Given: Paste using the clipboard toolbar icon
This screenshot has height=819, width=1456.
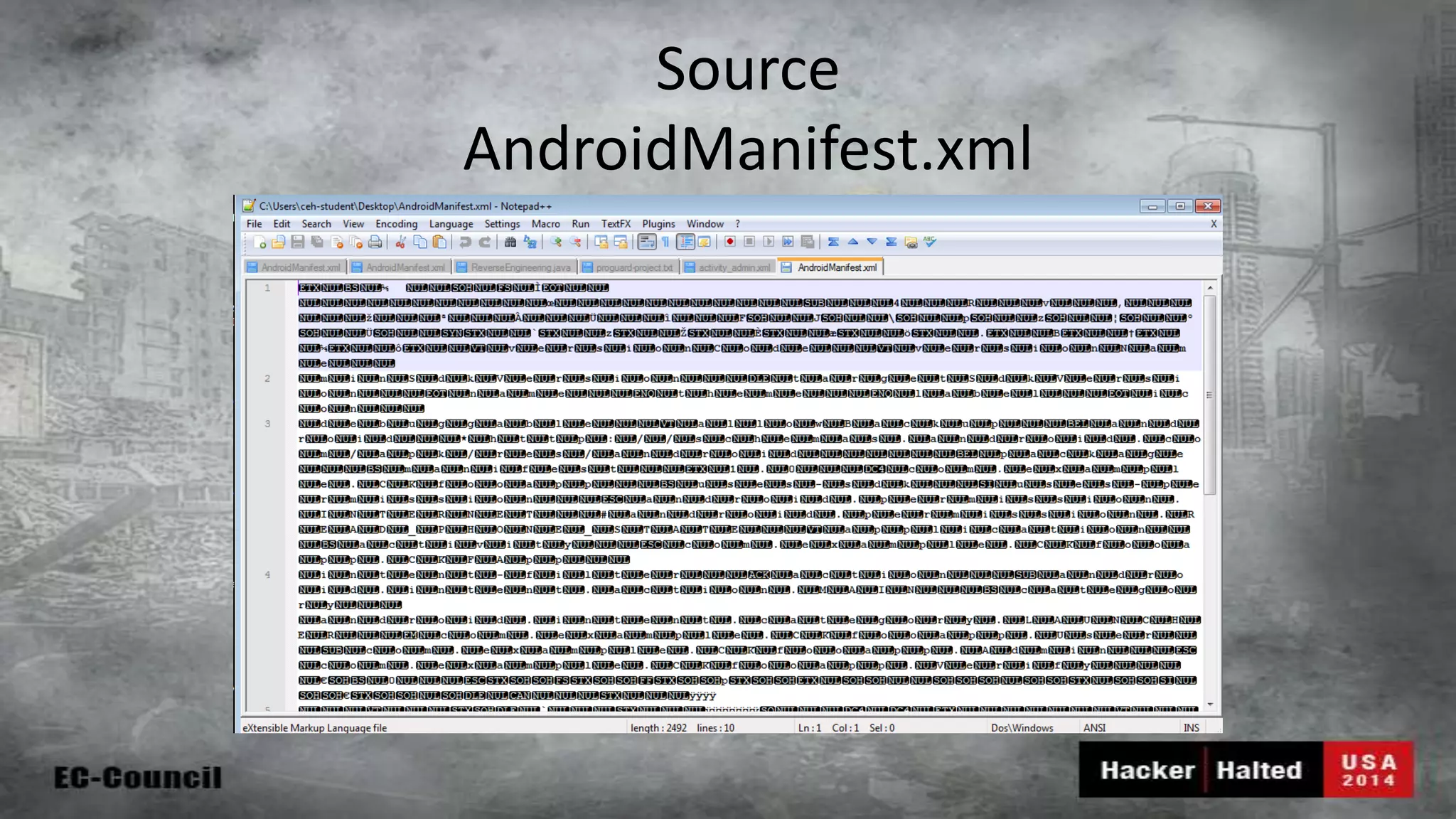Looking at the screenshot, I should point(440,242).
